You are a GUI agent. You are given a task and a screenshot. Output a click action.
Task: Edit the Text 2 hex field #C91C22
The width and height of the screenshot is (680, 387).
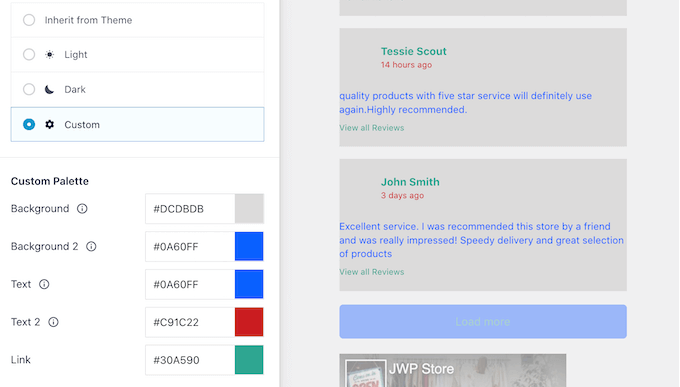point(190,322)
